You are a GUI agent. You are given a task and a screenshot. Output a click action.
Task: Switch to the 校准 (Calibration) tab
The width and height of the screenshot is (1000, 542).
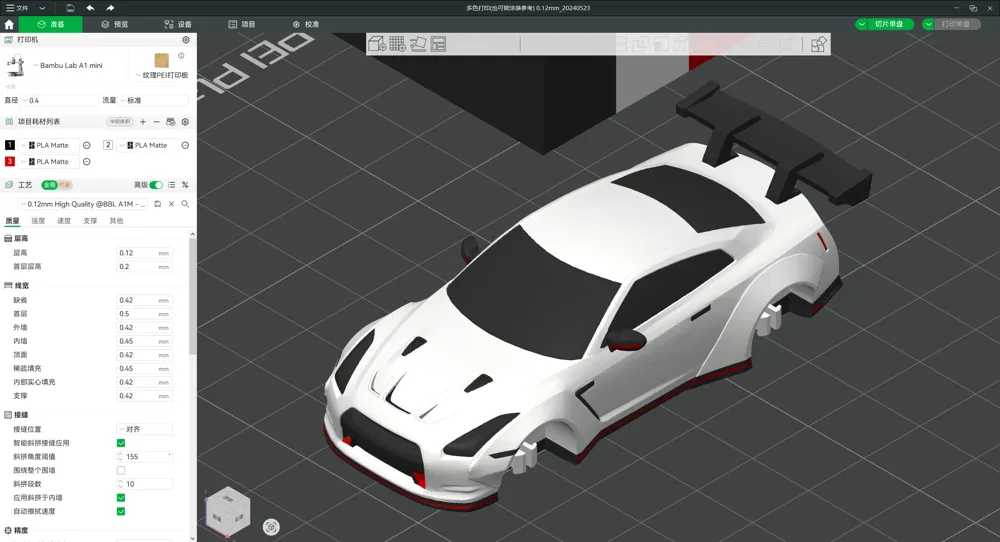305,24
